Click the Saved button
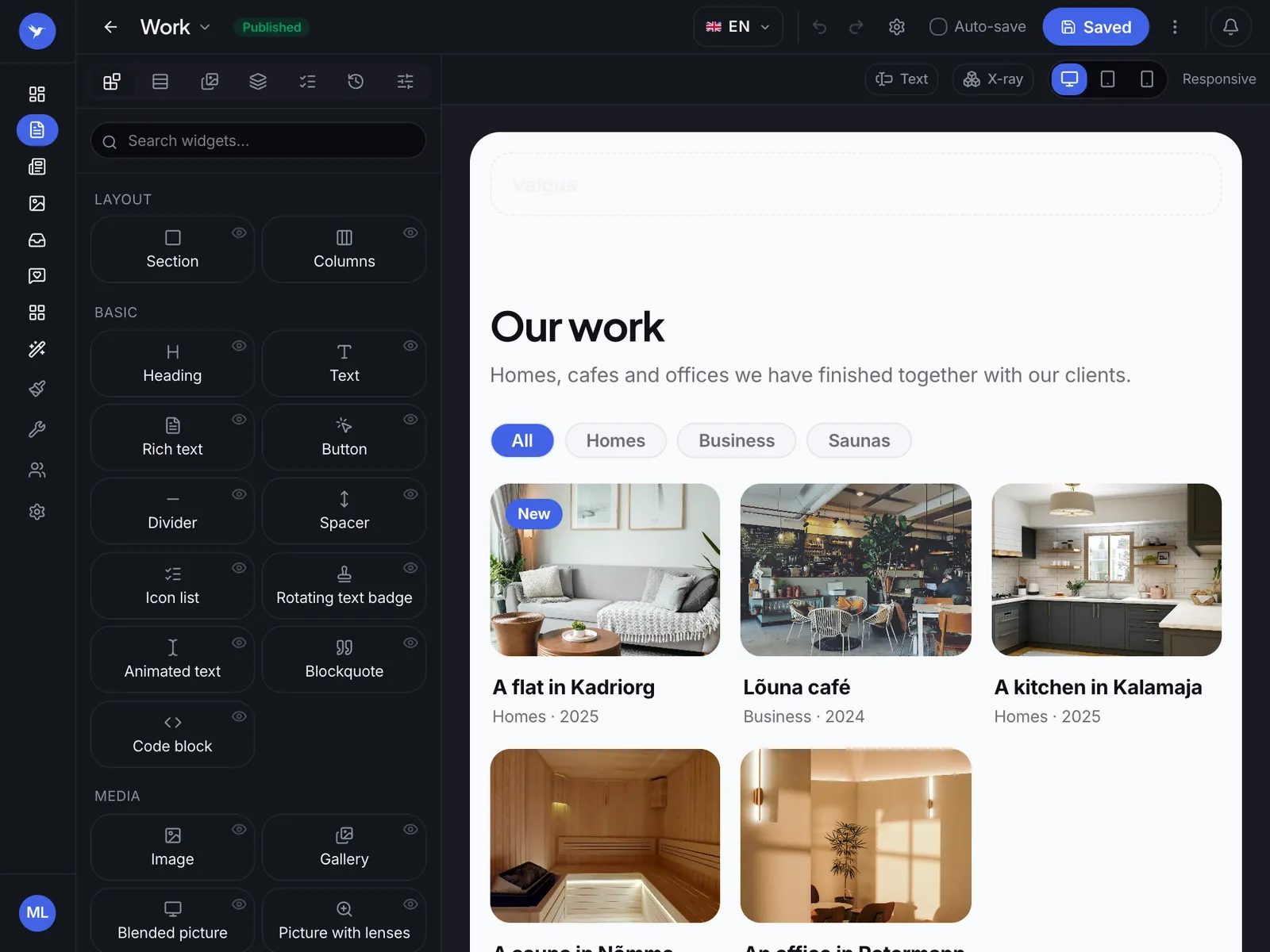 coord(1095,27)
